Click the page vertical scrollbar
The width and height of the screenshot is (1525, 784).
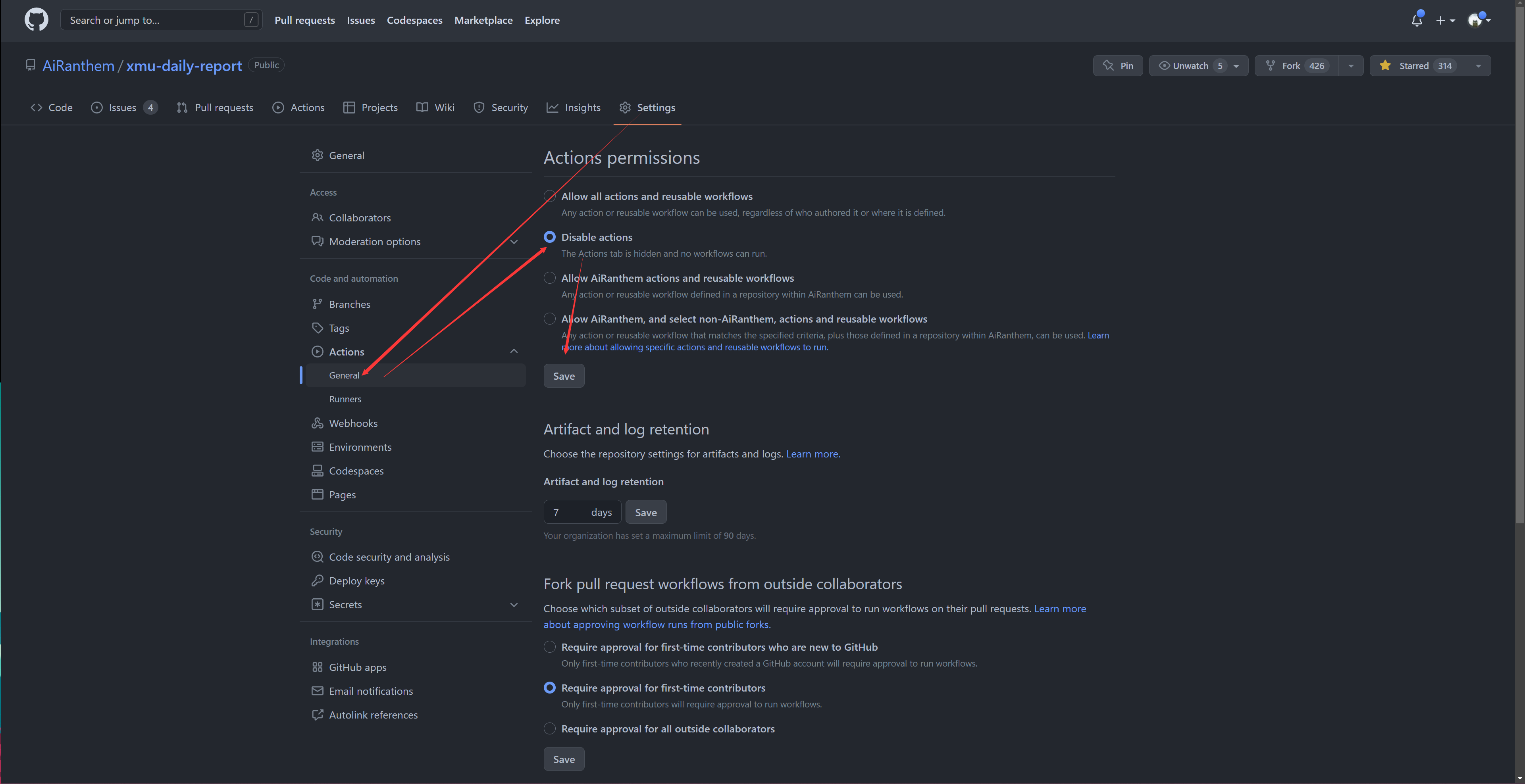tap(1519, 266)
